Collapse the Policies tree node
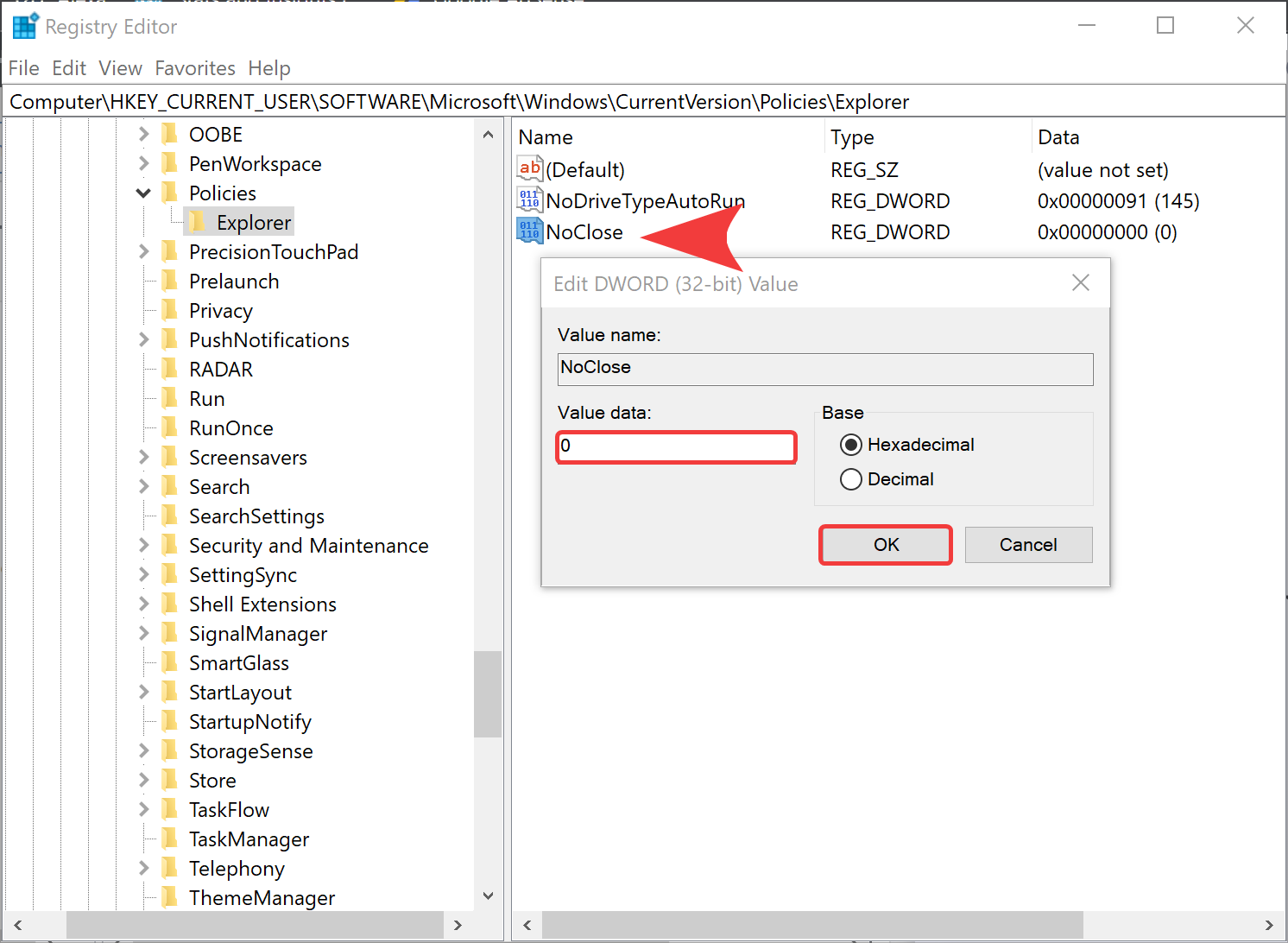The height and width of the screenshot is (943, 1288). [143, 193]
